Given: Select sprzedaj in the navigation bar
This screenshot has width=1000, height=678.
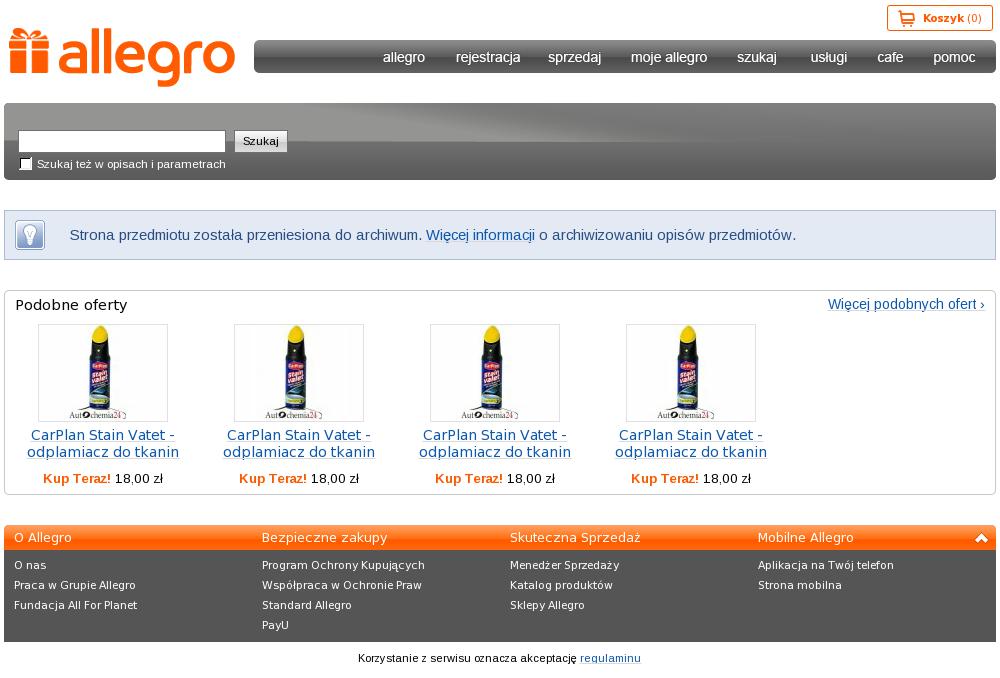Looking at the screenshot, I should click(x=575, y=57).
